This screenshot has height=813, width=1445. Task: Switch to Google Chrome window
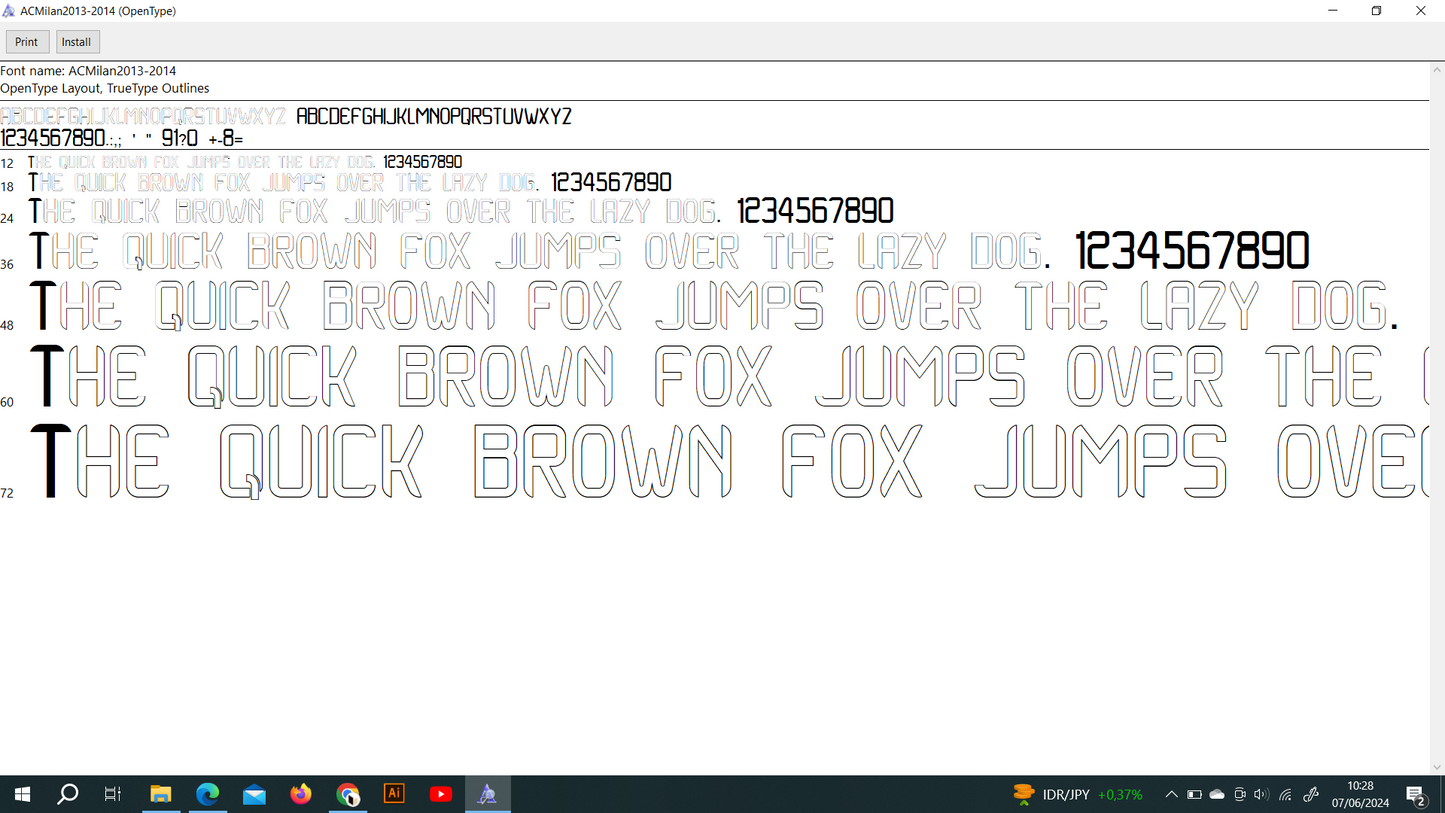coord(347,794)
